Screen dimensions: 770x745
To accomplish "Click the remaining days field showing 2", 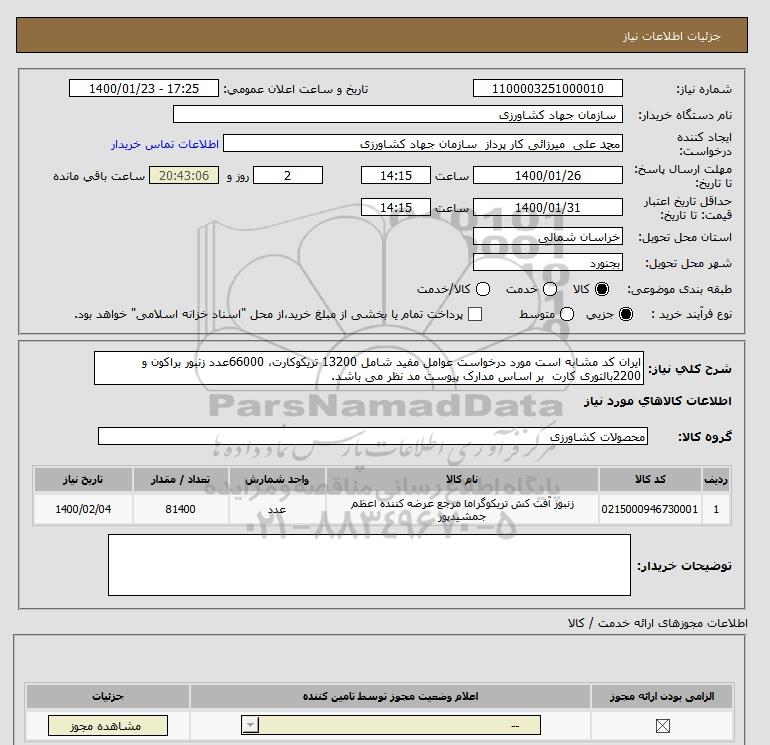I will coord(288,175).
